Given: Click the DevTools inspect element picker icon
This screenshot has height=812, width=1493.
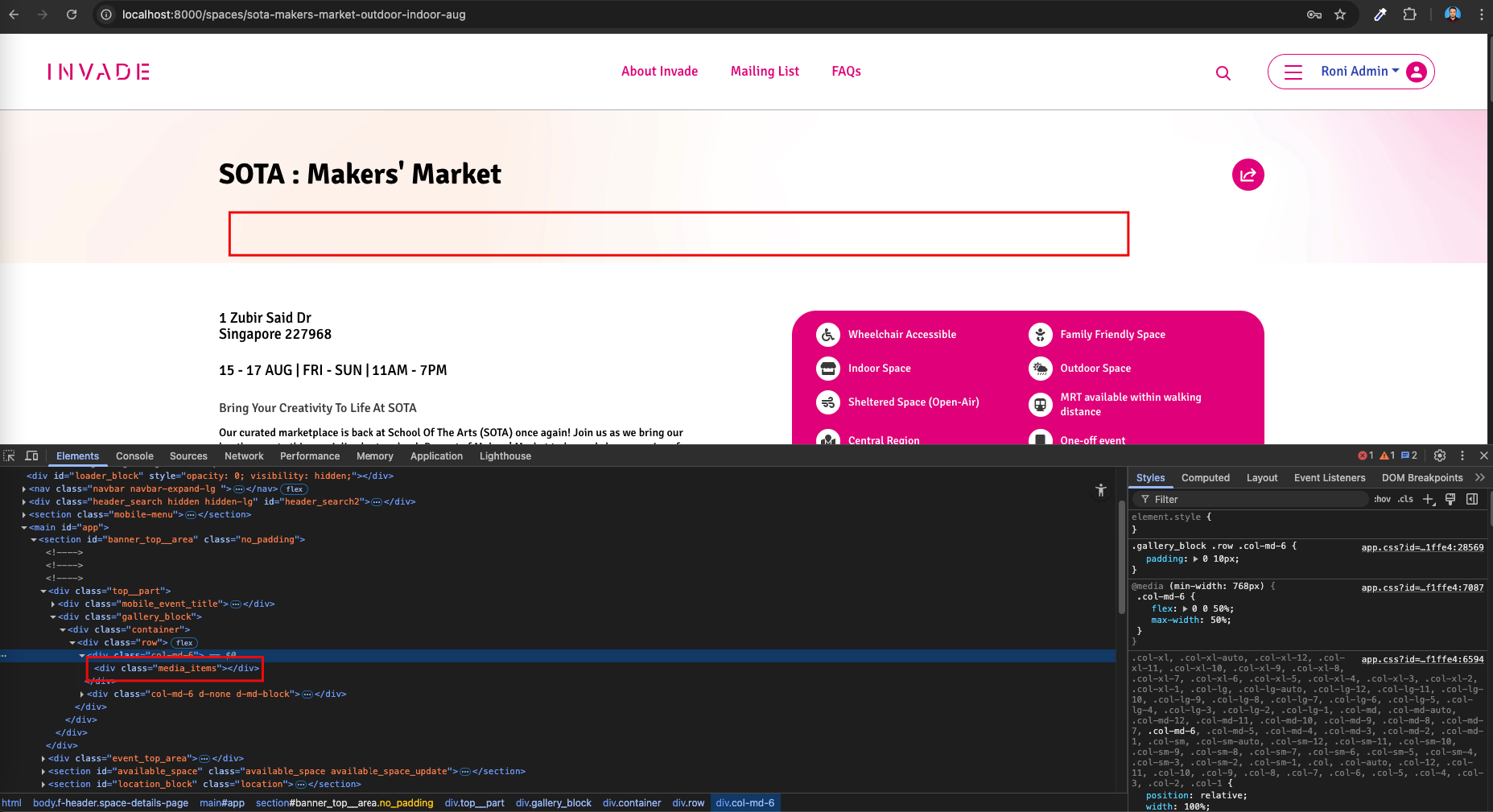Looking at the screenshot, I should click(x=10, y=455).
